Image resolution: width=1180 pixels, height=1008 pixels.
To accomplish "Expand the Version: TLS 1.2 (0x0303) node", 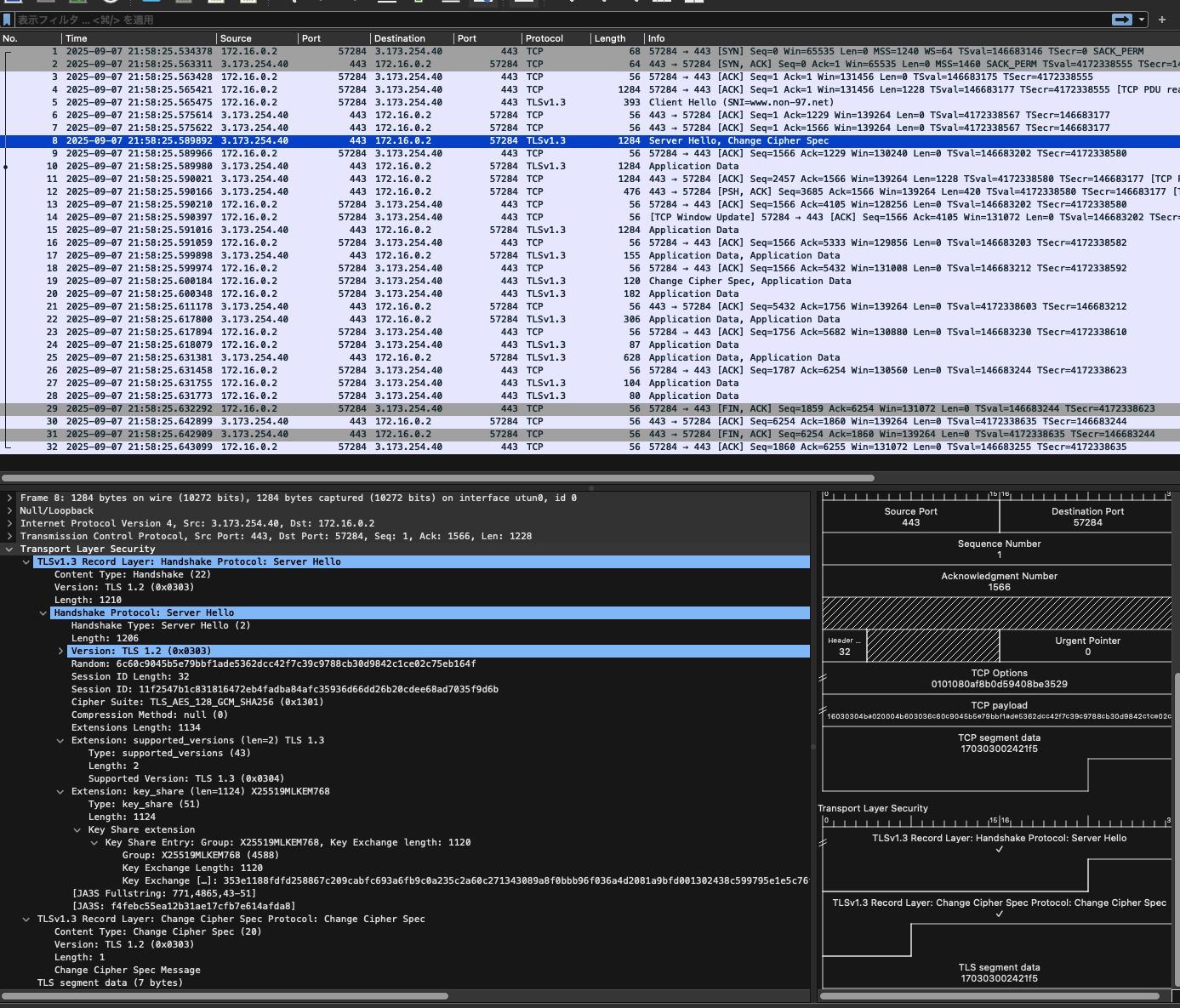I will click(x=60, y=652).
